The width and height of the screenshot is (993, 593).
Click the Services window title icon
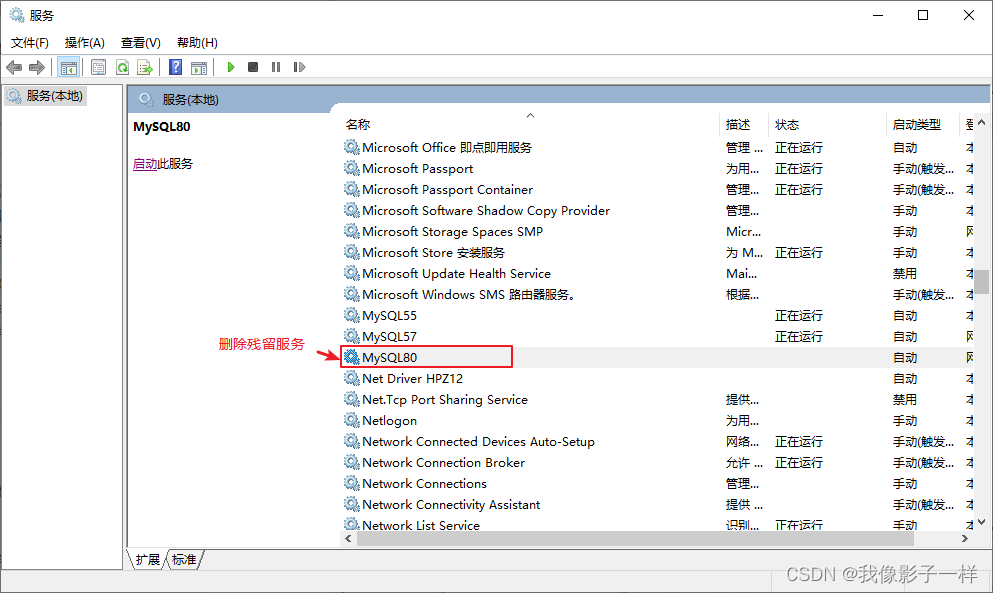pyautogui.click(x=16, y=15)
